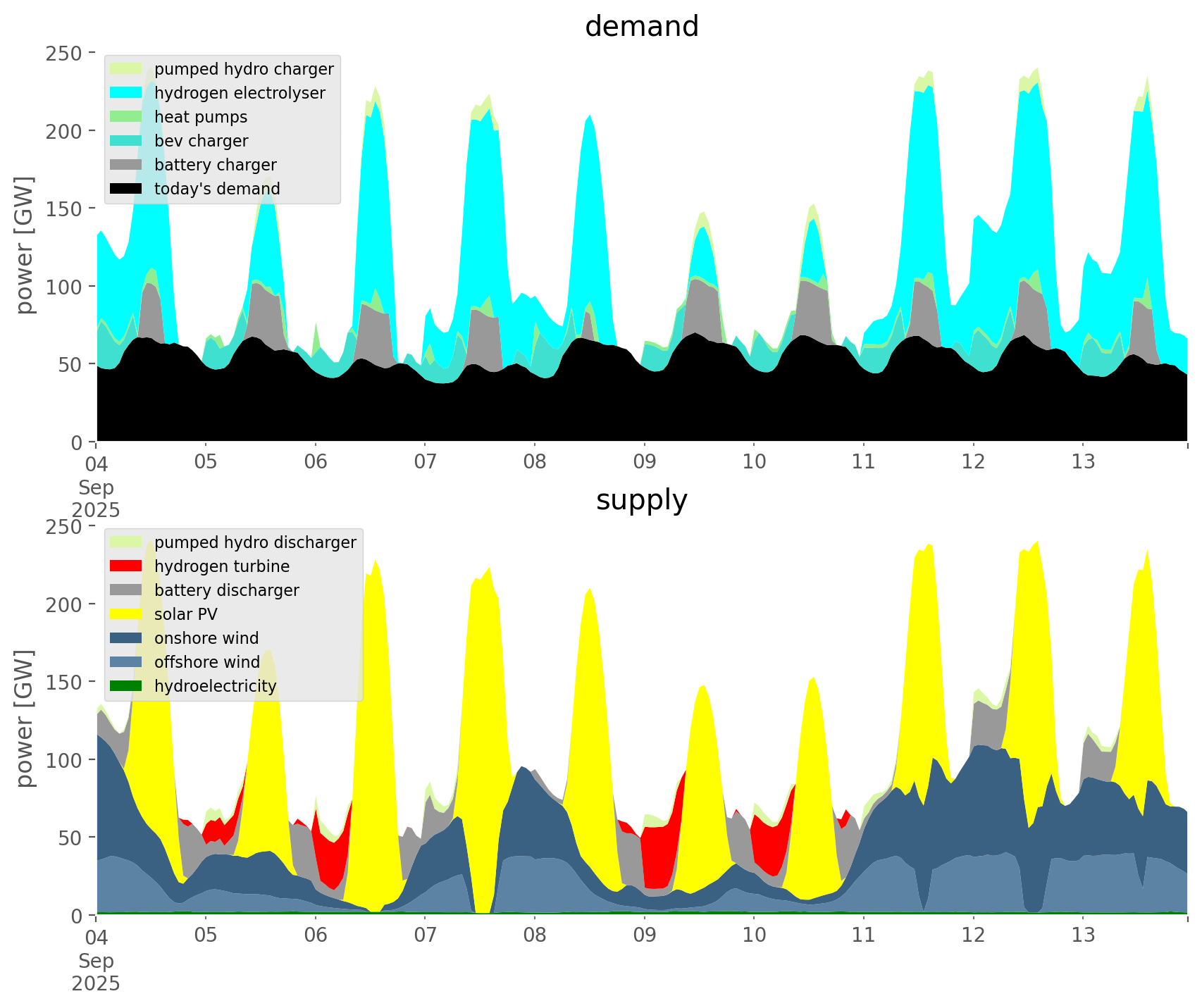Click the pumped hydro charger legend swatch
The width and height of the screenshot is (1202, 1008).
click(127, 69)
